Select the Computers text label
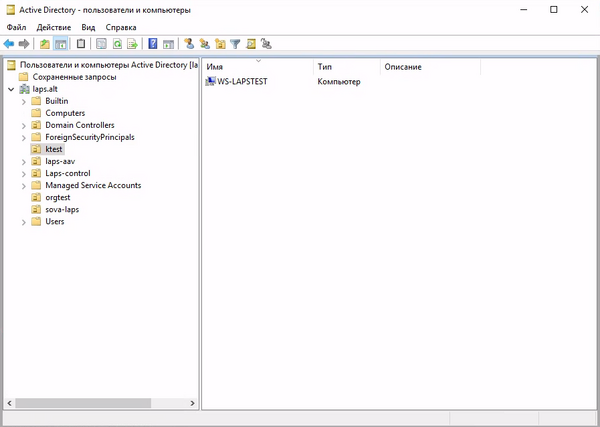600x427 pixels. [65, 113]
